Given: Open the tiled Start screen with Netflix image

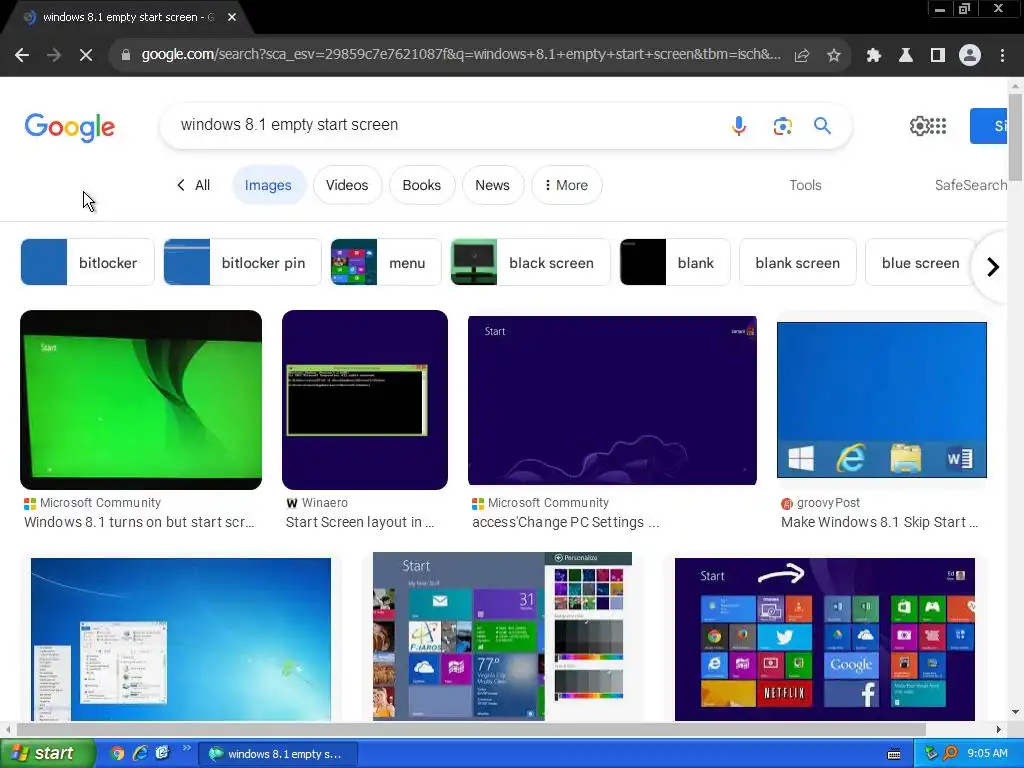Looking at the screenshot, I should [x=825, y=639].
